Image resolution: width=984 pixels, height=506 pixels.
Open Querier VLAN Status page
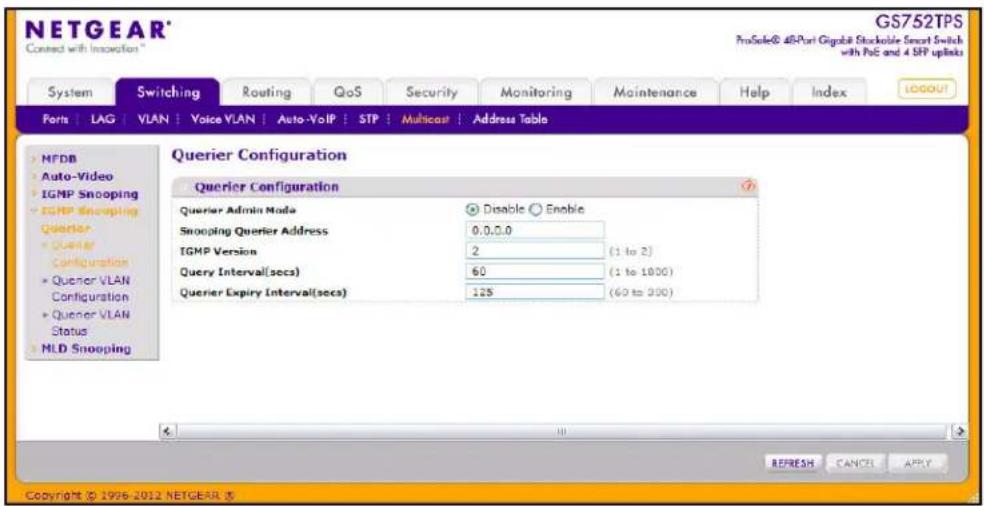tap(90, 323)
